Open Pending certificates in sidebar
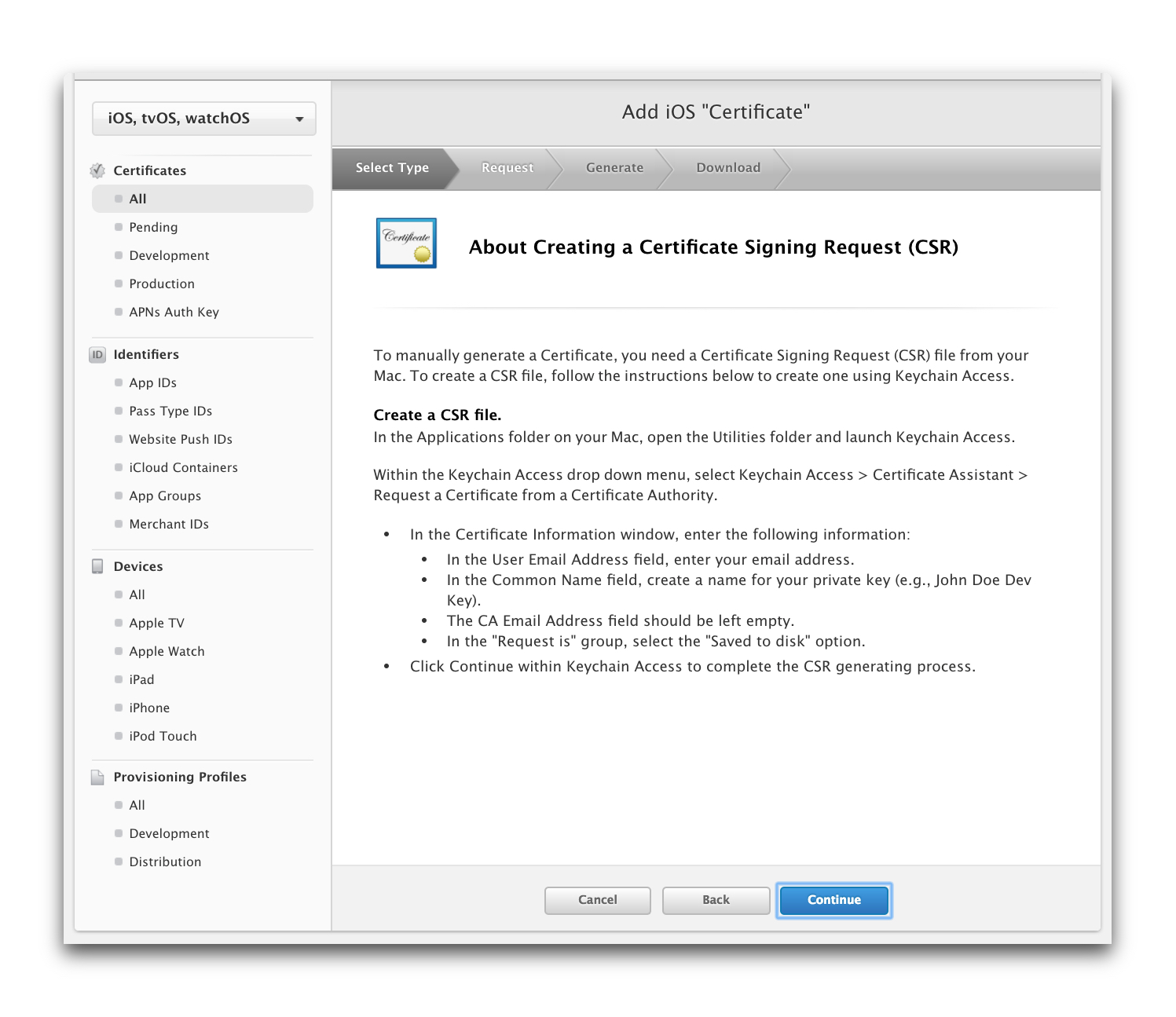 pos(153,228)
